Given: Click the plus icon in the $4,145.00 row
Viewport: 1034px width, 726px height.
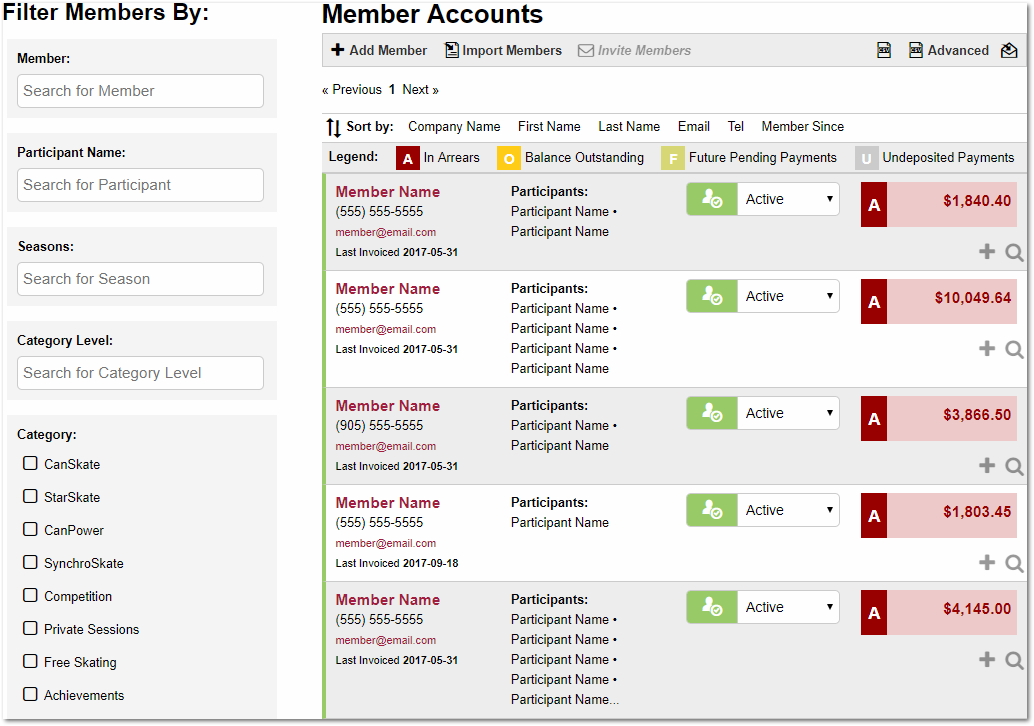Looking at the screenshot, I should pyautogui.click(x=987, y=659).
